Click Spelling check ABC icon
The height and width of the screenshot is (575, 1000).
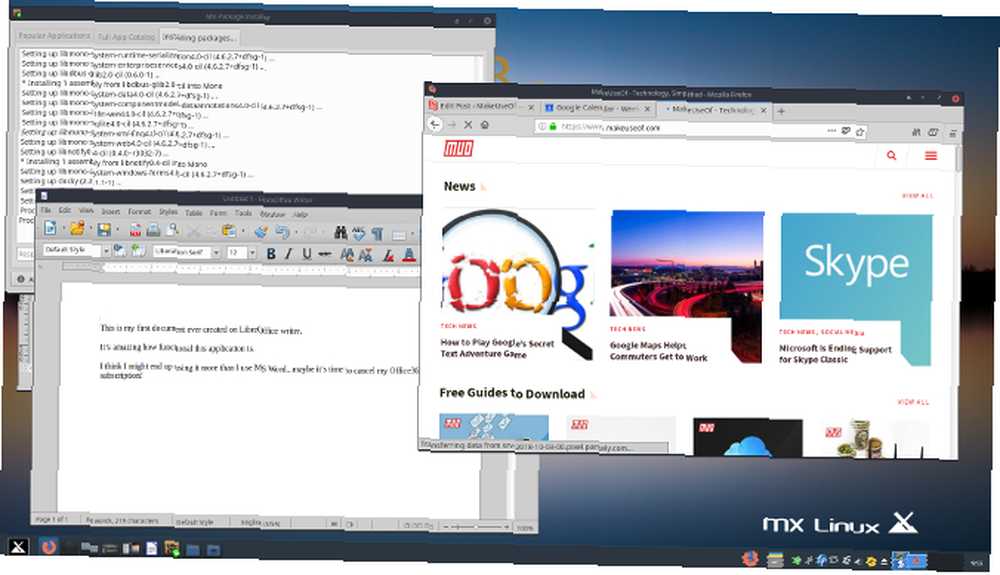[359, 234]
